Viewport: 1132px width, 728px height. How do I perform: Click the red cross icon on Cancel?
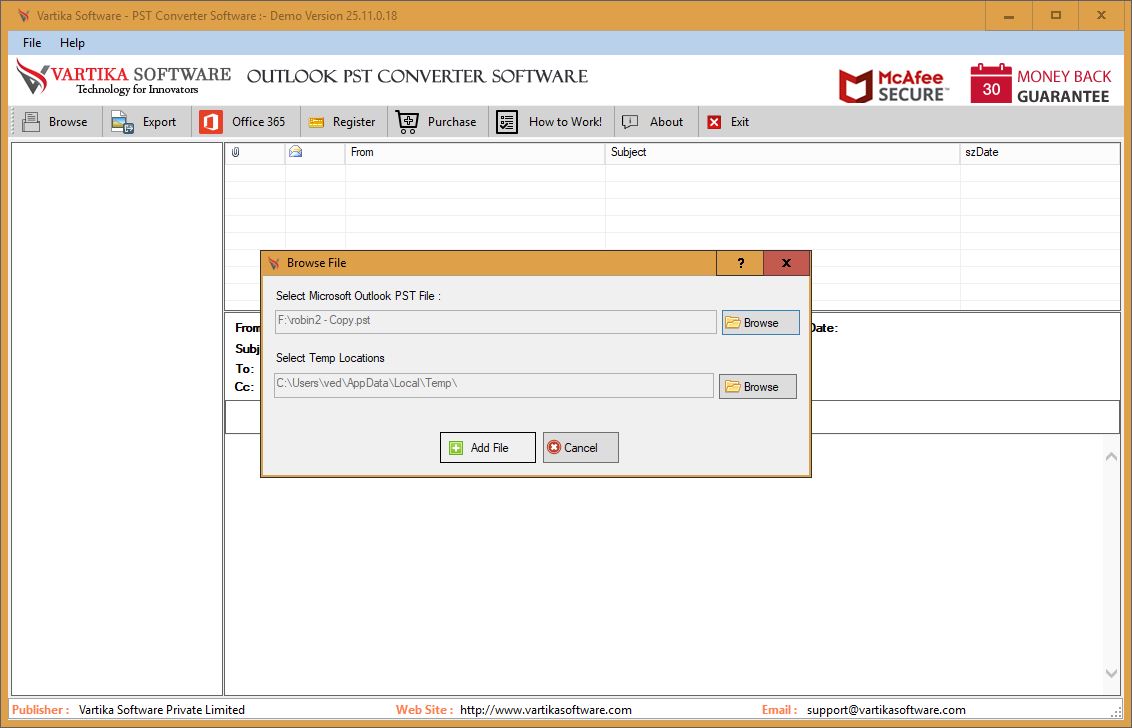coord(554,448)
